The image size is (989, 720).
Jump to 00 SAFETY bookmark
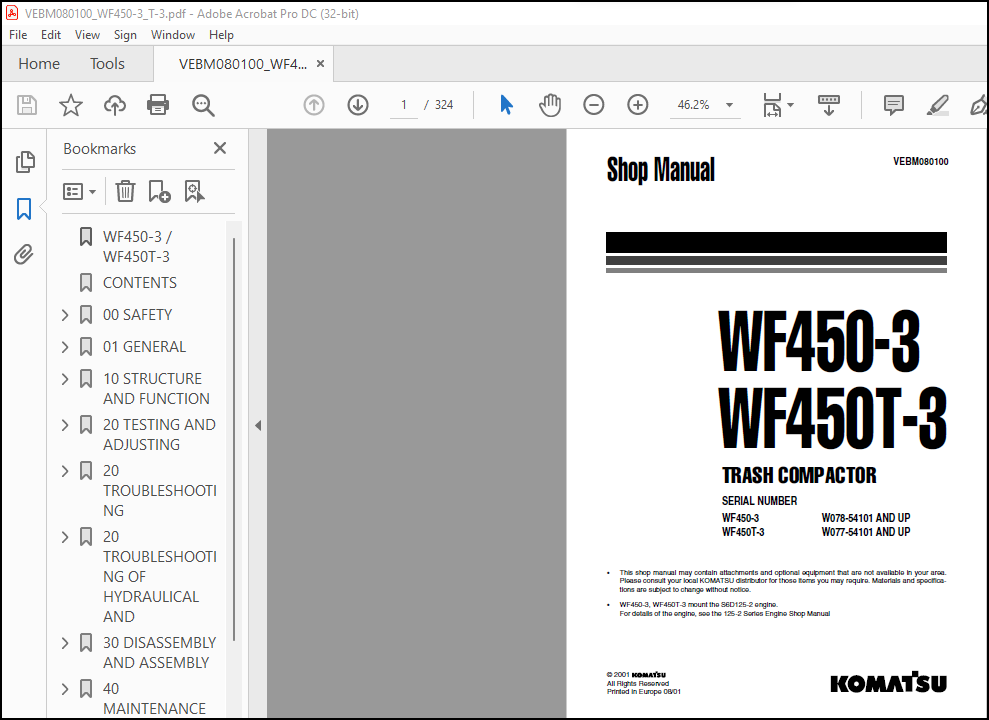[x=138, y=315]
